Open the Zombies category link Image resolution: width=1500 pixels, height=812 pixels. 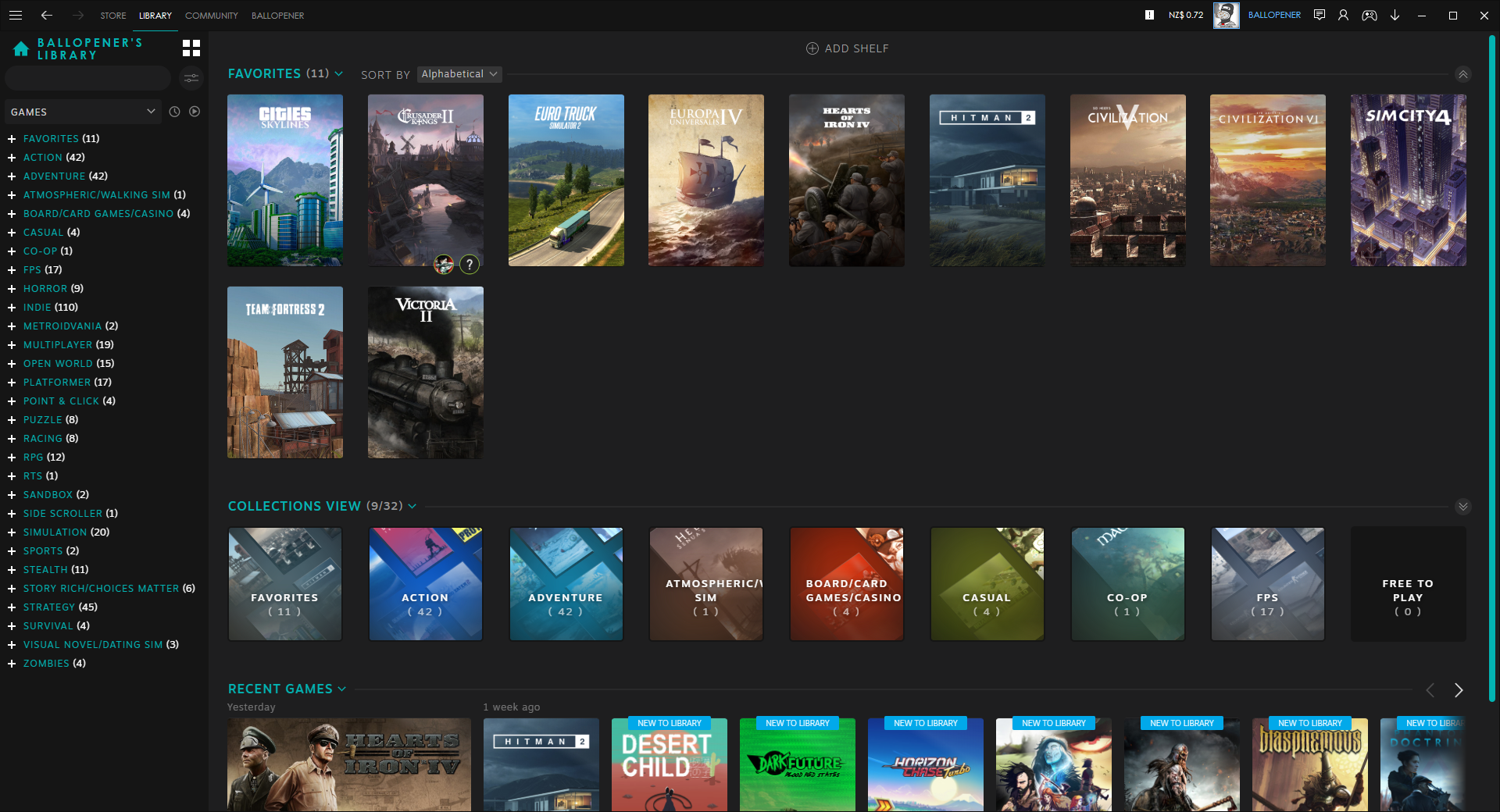46,664
